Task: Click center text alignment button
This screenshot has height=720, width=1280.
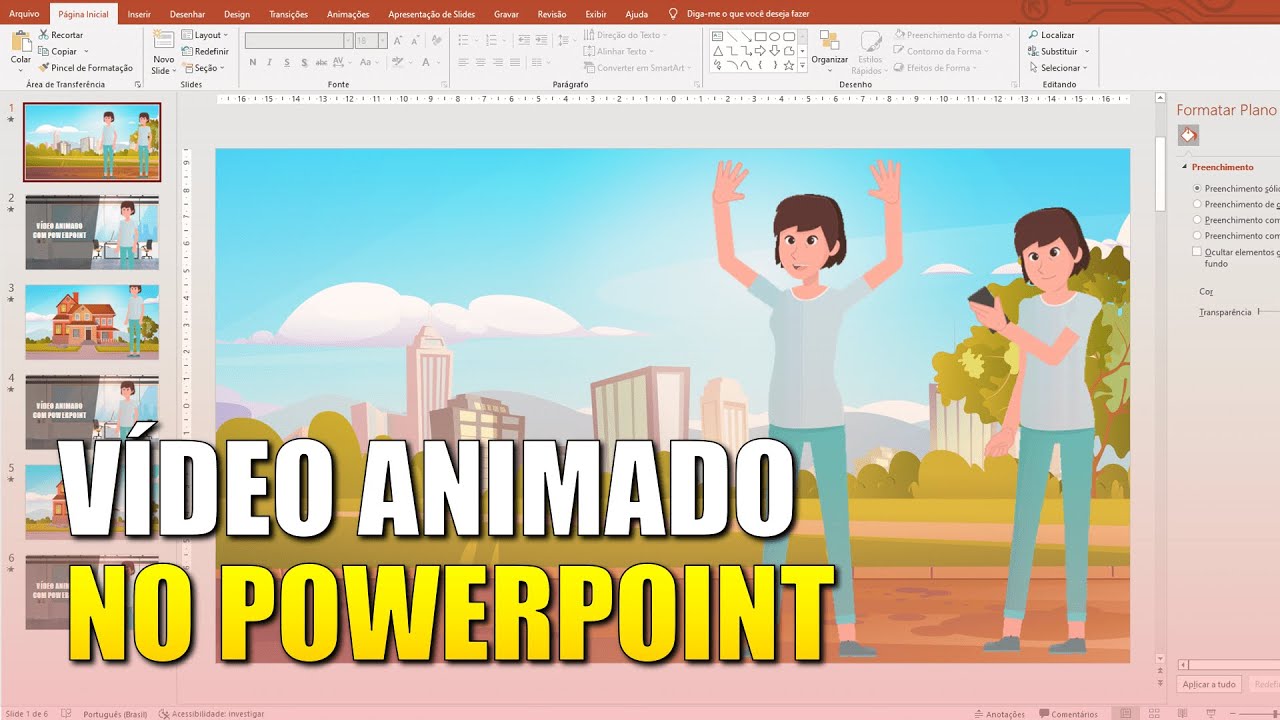Action: coord(481,62)
